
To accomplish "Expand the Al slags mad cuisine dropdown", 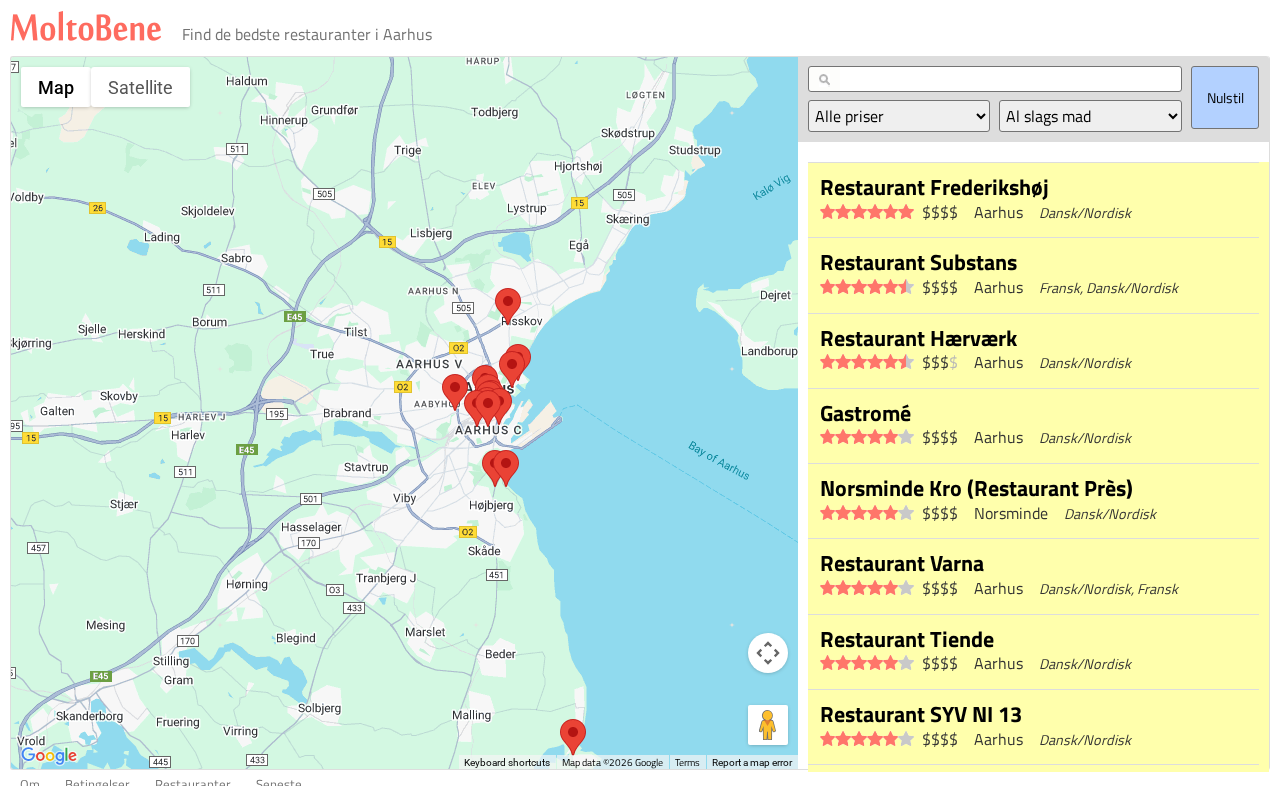I will [x=1090, y=116].
